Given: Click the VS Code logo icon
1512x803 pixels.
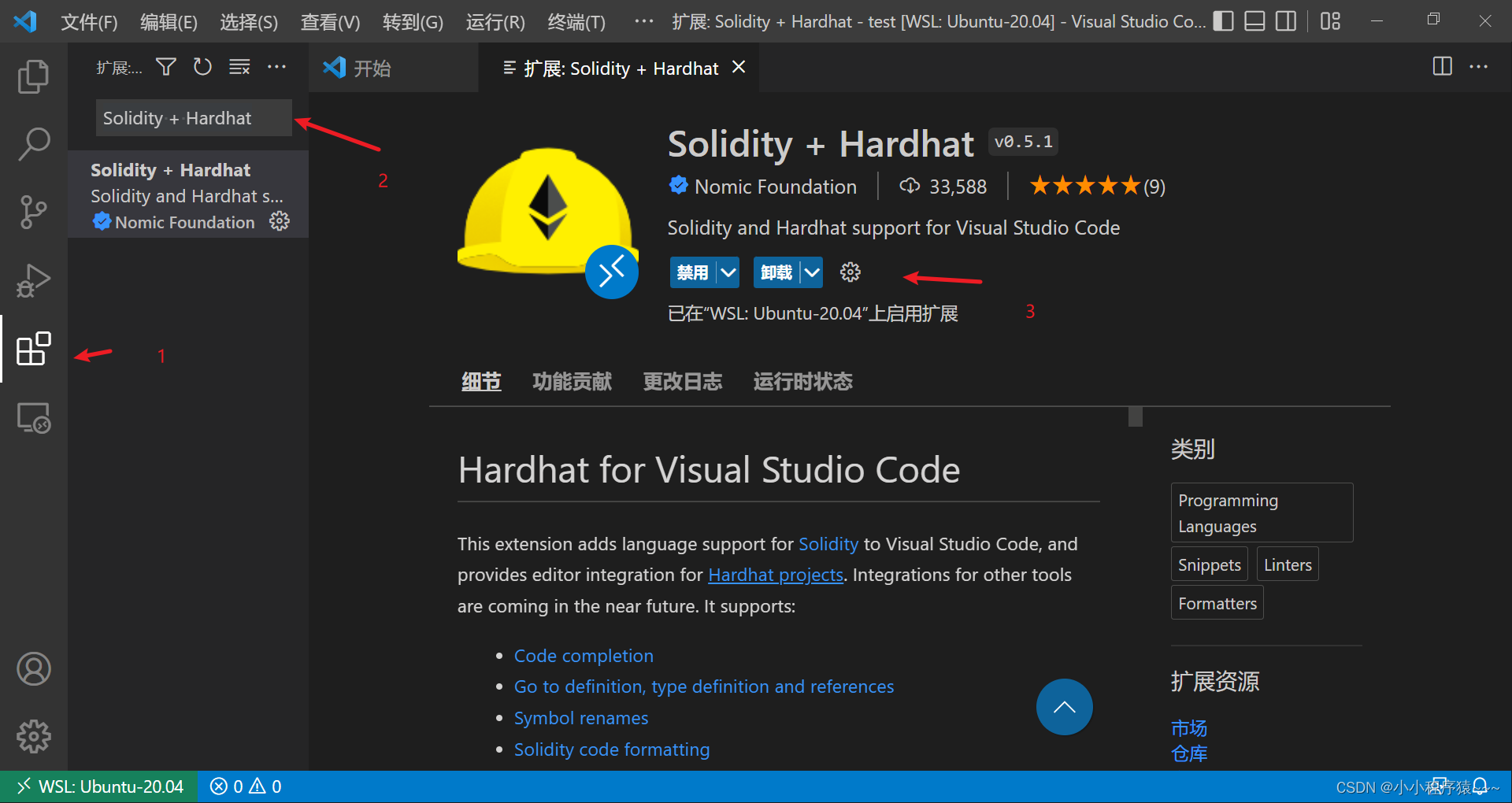Looking at the screenshot, I should coord(25,21).
